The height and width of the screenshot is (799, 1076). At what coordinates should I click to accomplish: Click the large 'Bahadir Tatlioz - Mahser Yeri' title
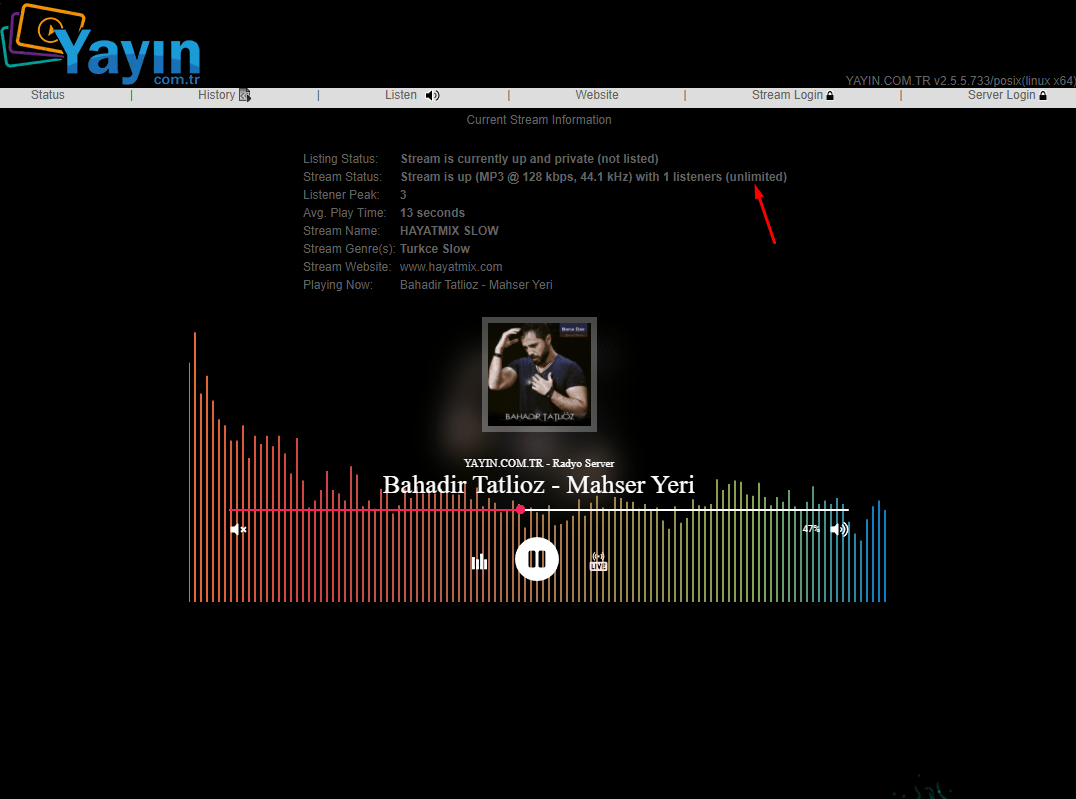pos(539,485)
